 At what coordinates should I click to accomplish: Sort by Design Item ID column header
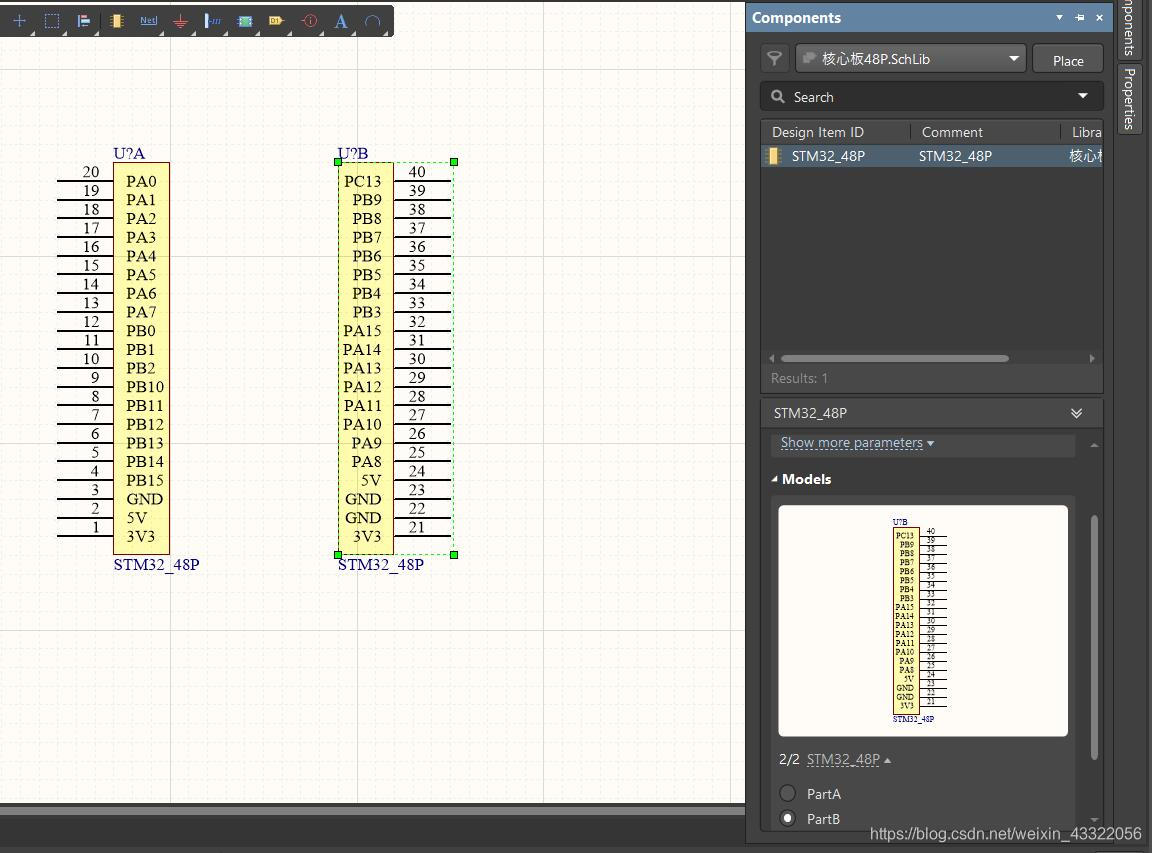click(x=818, y=132)
